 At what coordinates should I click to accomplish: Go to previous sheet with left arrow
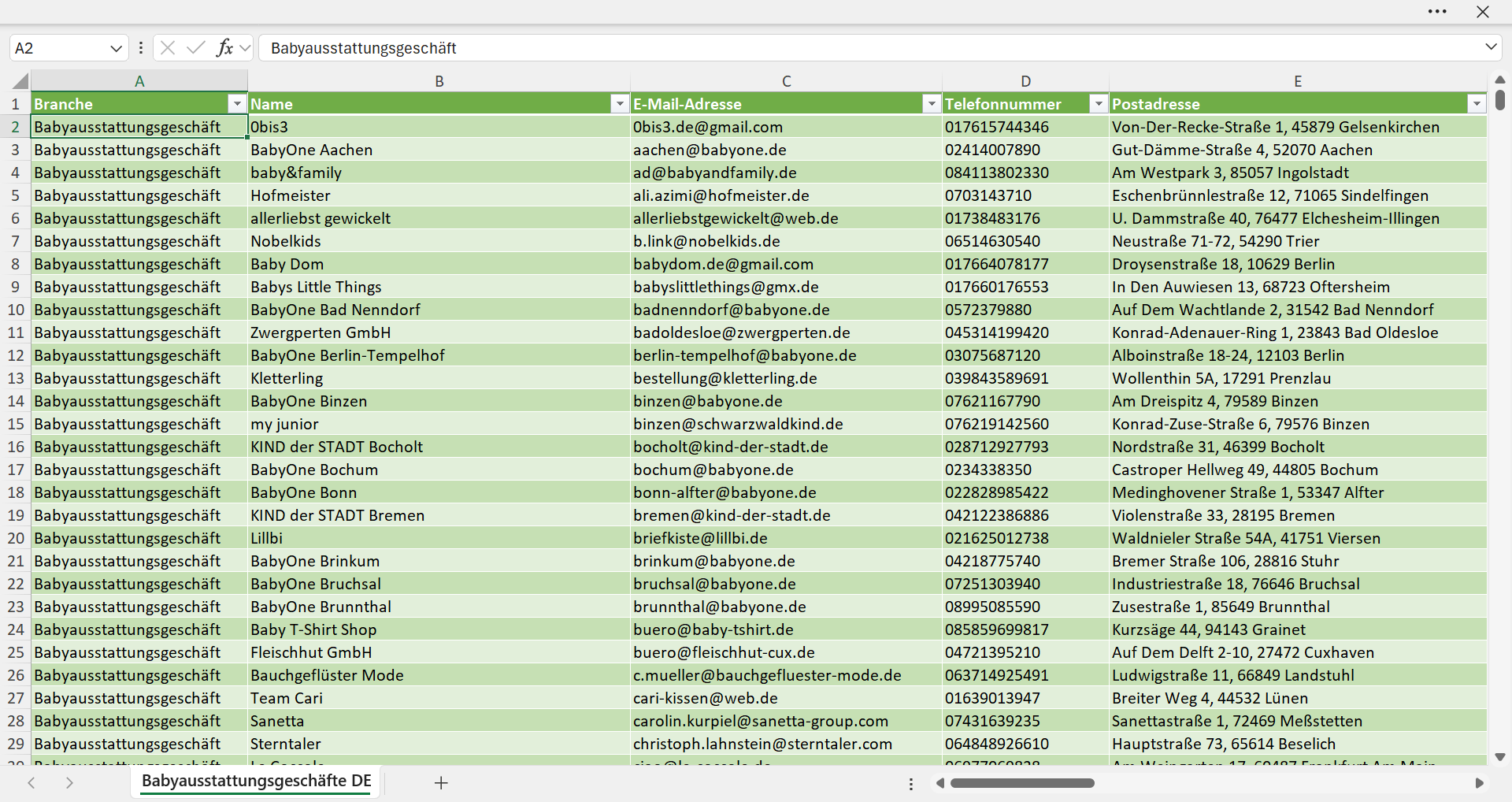31,783
